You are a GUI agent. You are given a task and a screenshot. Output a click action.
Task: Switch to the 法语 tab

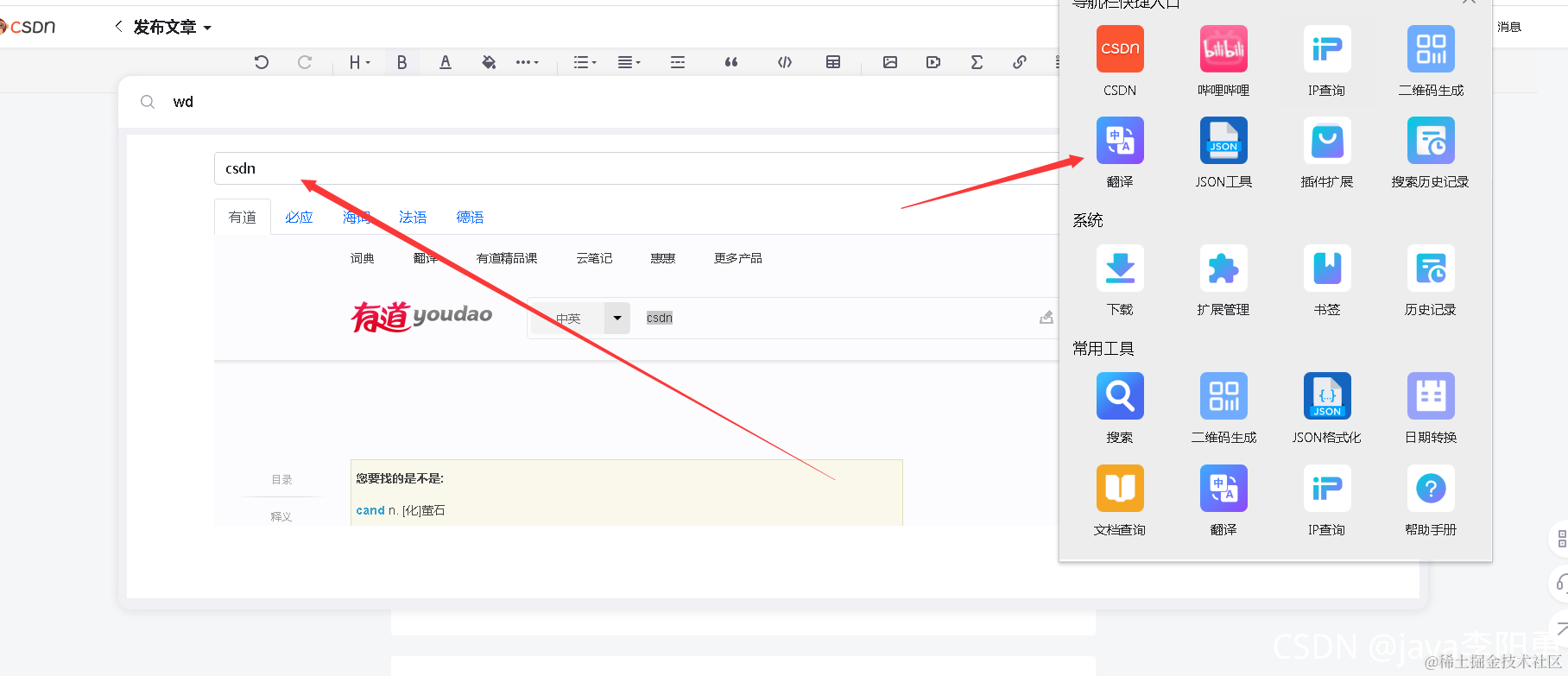pos(413,217)
